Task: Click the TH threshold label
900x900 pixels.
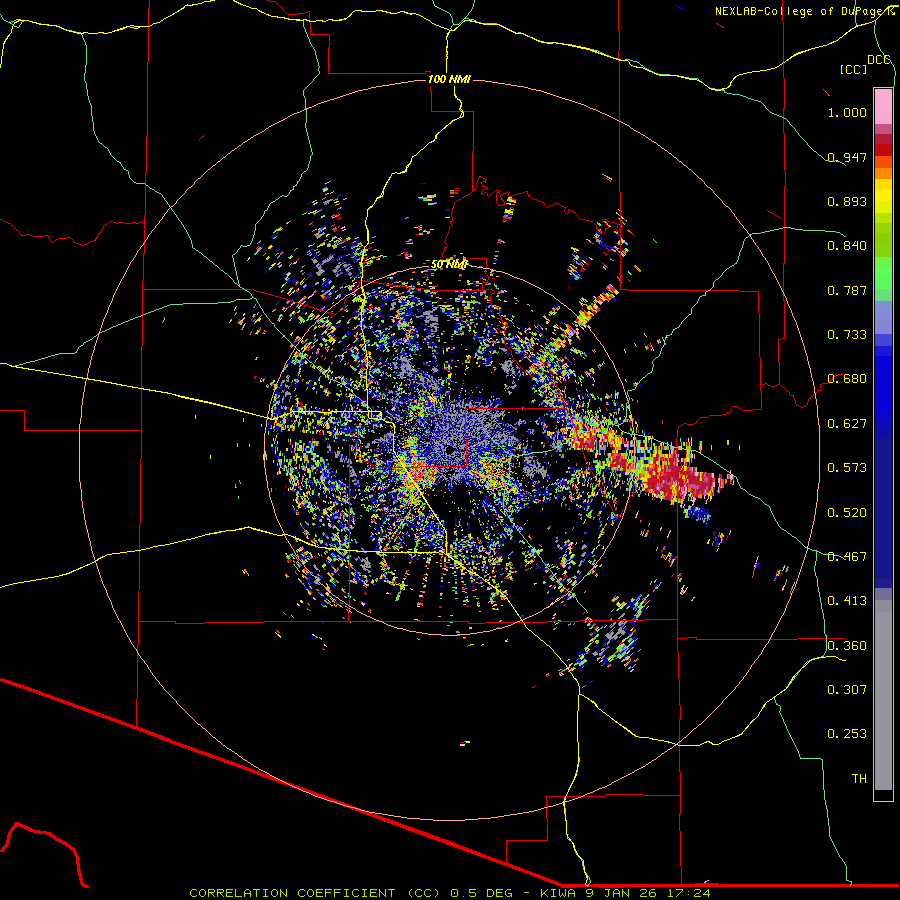Action: click(x=859, y=779)
